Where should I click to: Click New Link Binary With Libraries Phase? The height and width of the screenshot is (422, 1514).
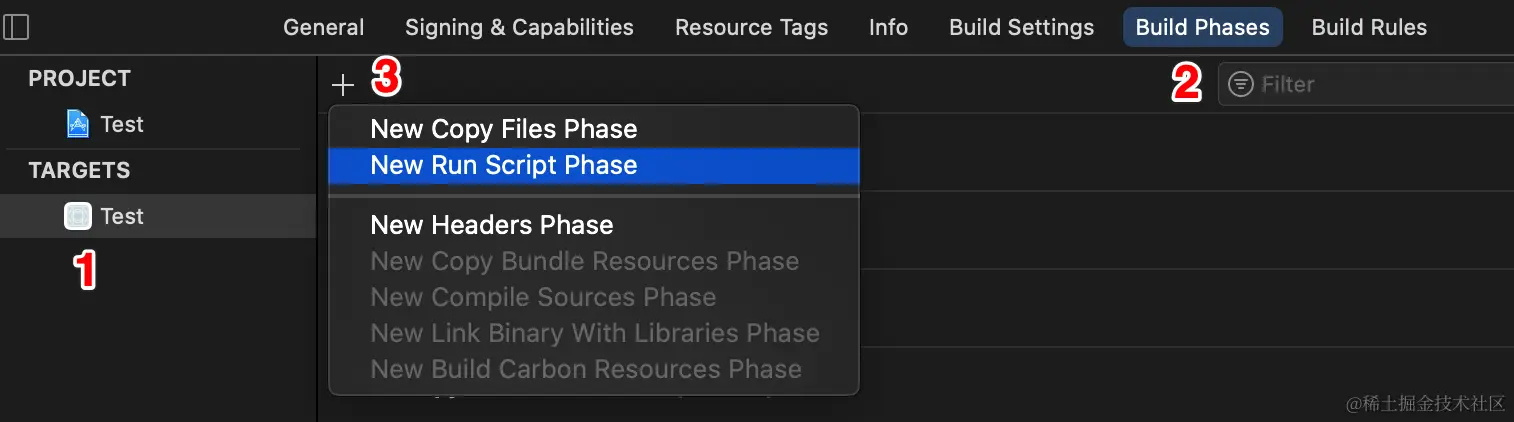point(595,333)
